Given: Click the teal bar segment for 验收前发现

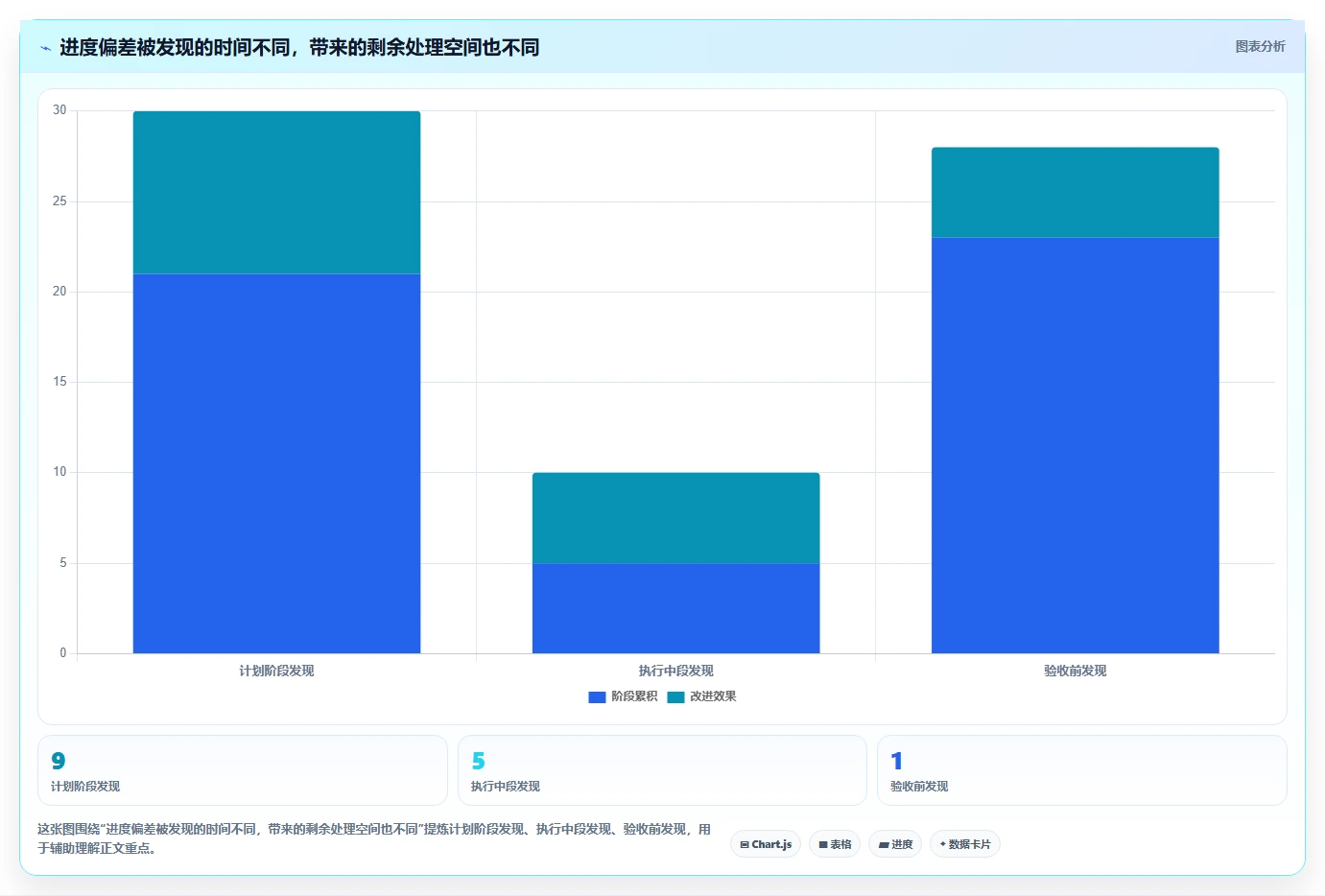Looking at the screenshot, I should point(1075,193).
